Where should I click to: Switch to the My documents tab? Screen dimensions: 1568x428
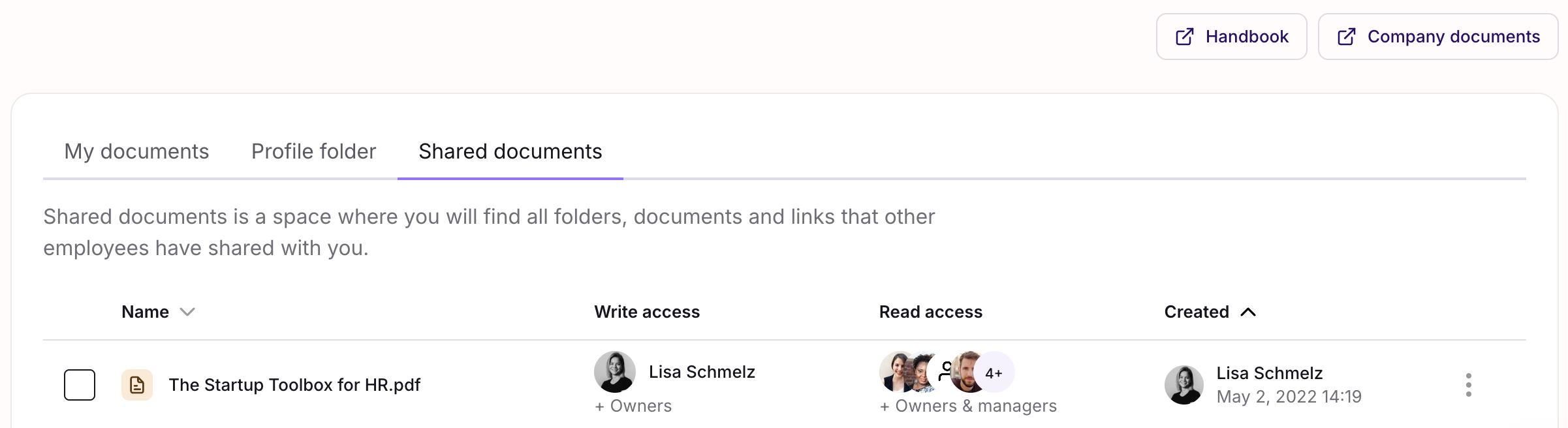tap(136, 151)
